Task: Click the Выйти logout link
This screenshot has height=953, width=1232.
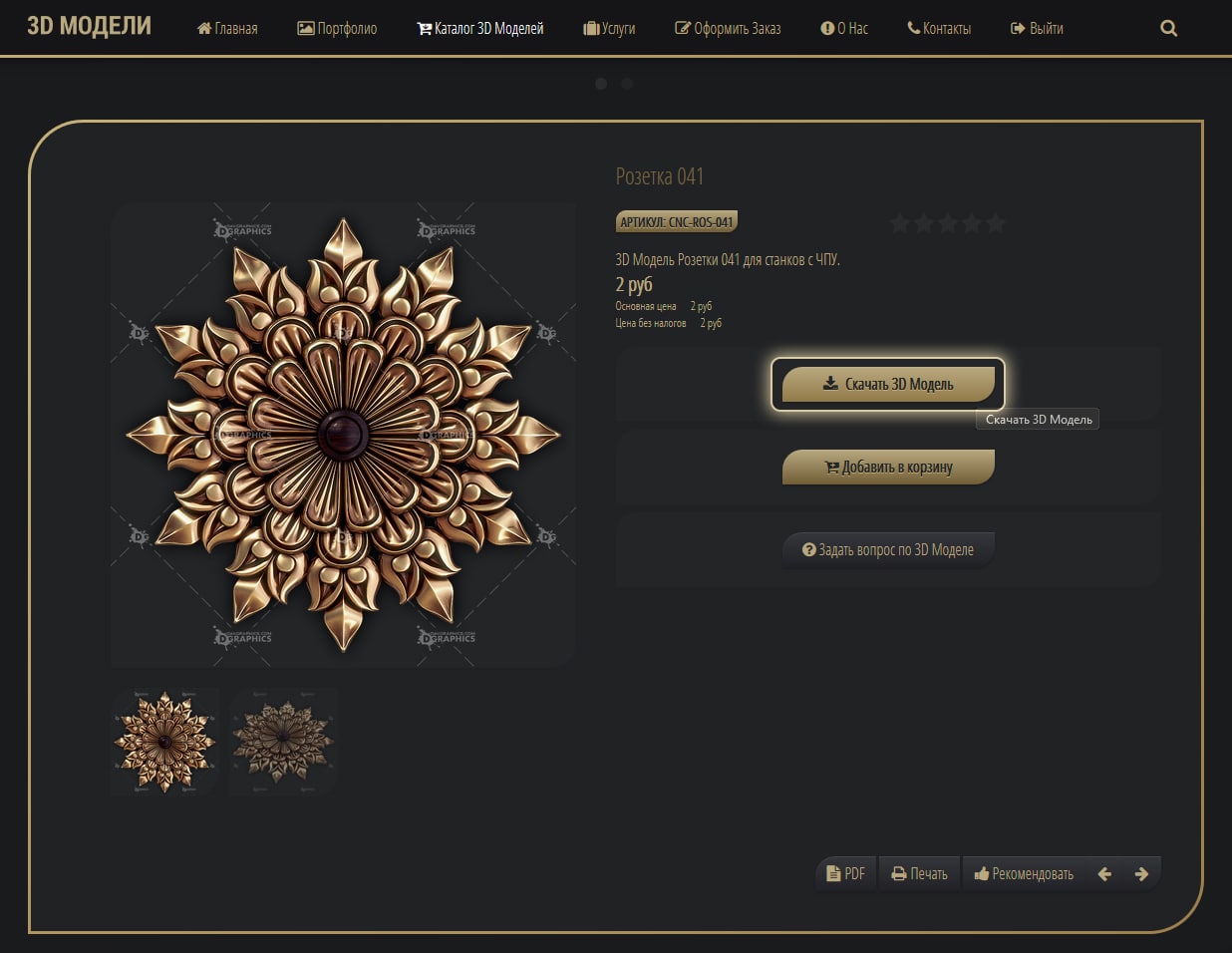Action: point(1037,29)
